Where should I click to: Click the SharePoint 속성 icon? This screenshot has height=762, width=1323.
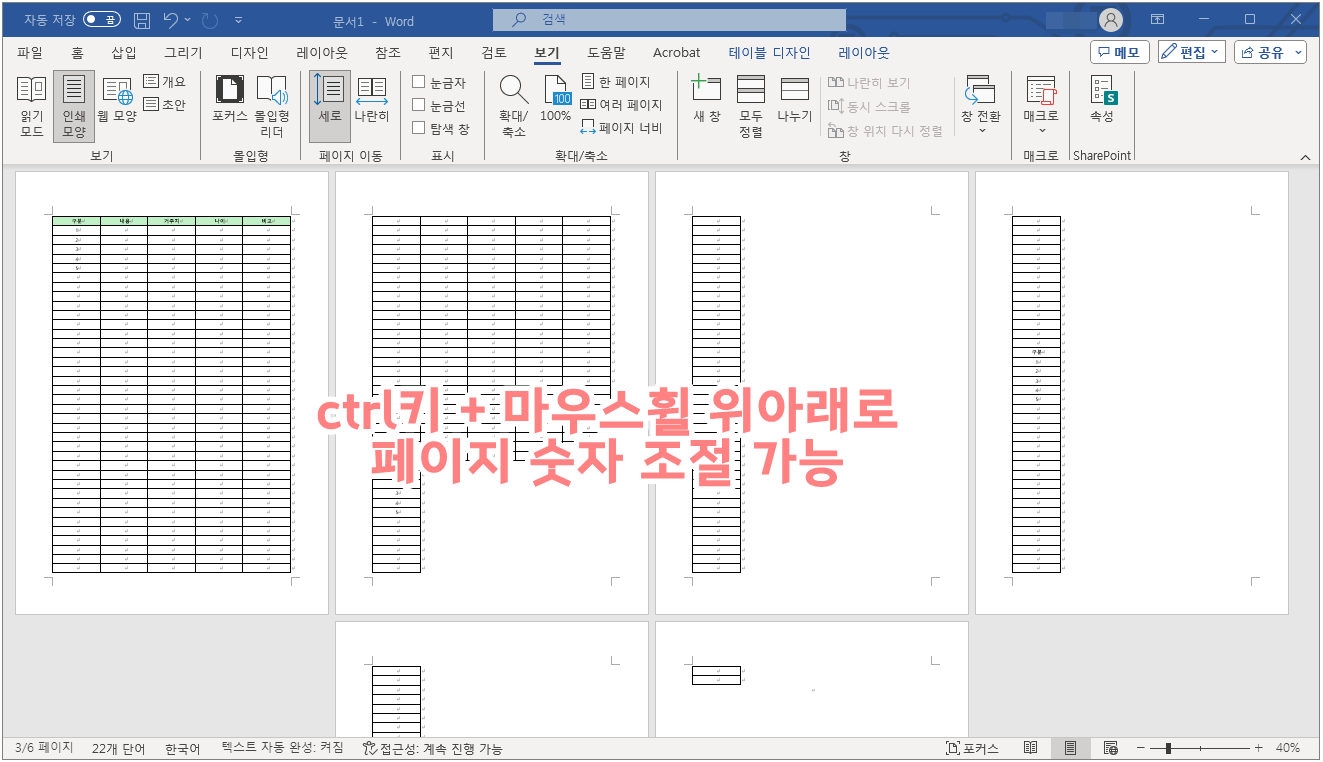(x=1102, y=104)
